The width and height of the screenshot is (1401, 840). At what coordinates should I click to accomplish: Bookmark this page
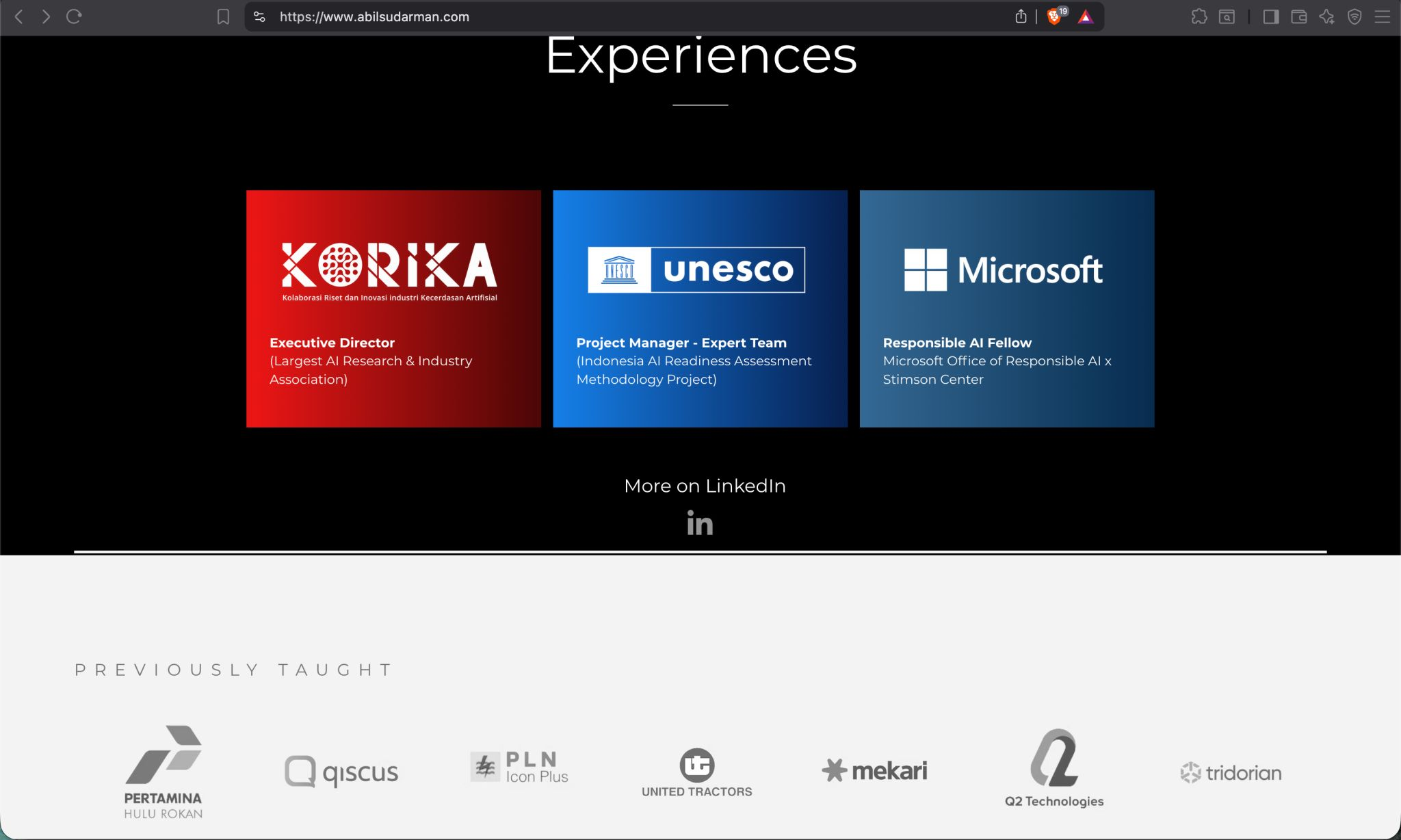[223, 17]
